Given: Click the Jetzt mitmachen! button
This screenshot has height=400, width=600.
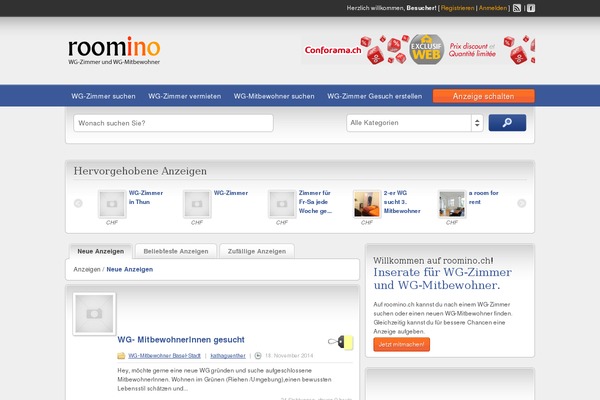Looking at the screenshot, I should (x=401, y=344).
